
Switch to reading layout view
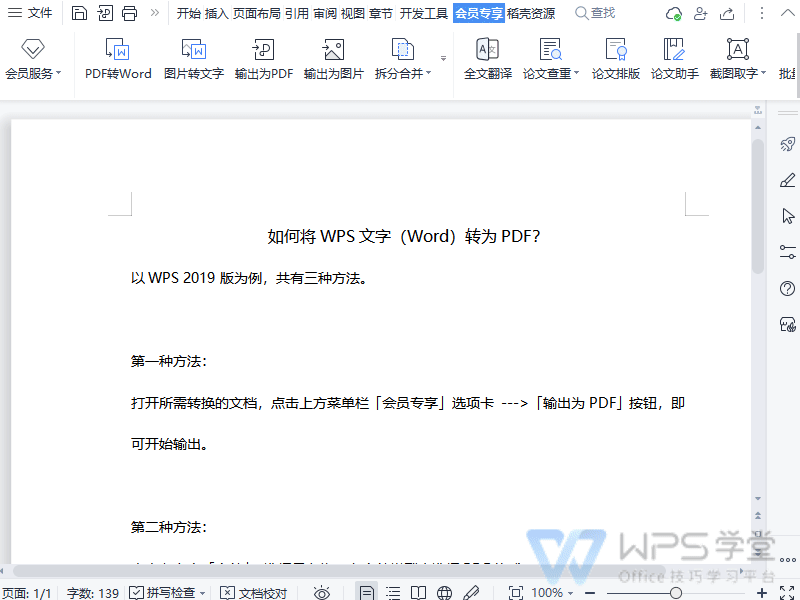click(x=418, y=593)
